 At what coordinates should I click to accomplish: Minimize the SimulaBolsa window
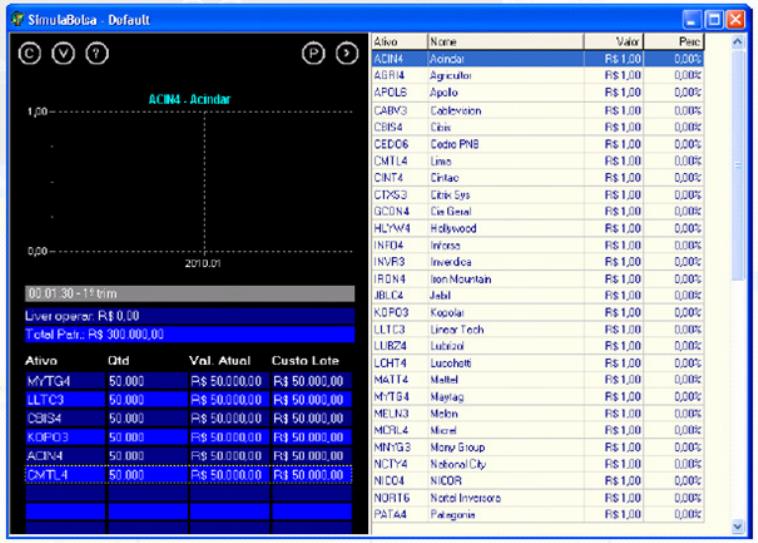point(692,19)
